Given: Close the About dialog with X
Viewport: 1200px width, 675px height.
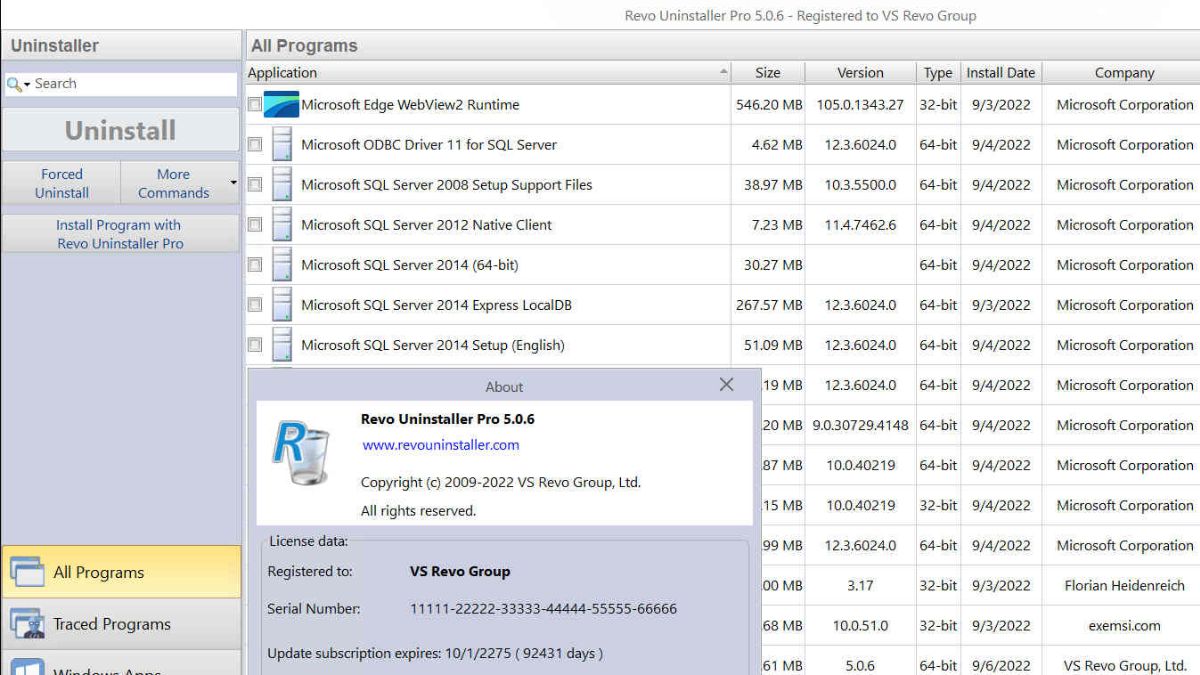Looking at the screenshot, I should (726, 385).
